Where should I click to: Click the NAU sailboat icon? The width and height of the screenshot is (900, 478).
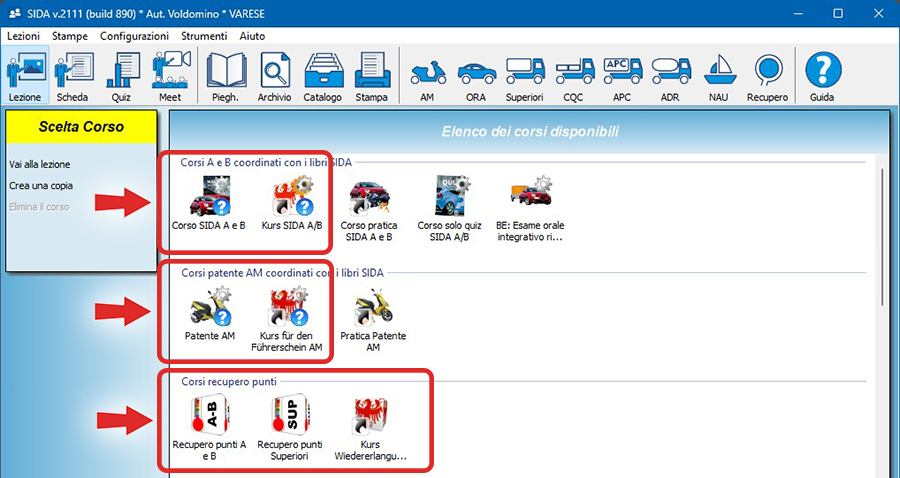(x=720, y=77)
